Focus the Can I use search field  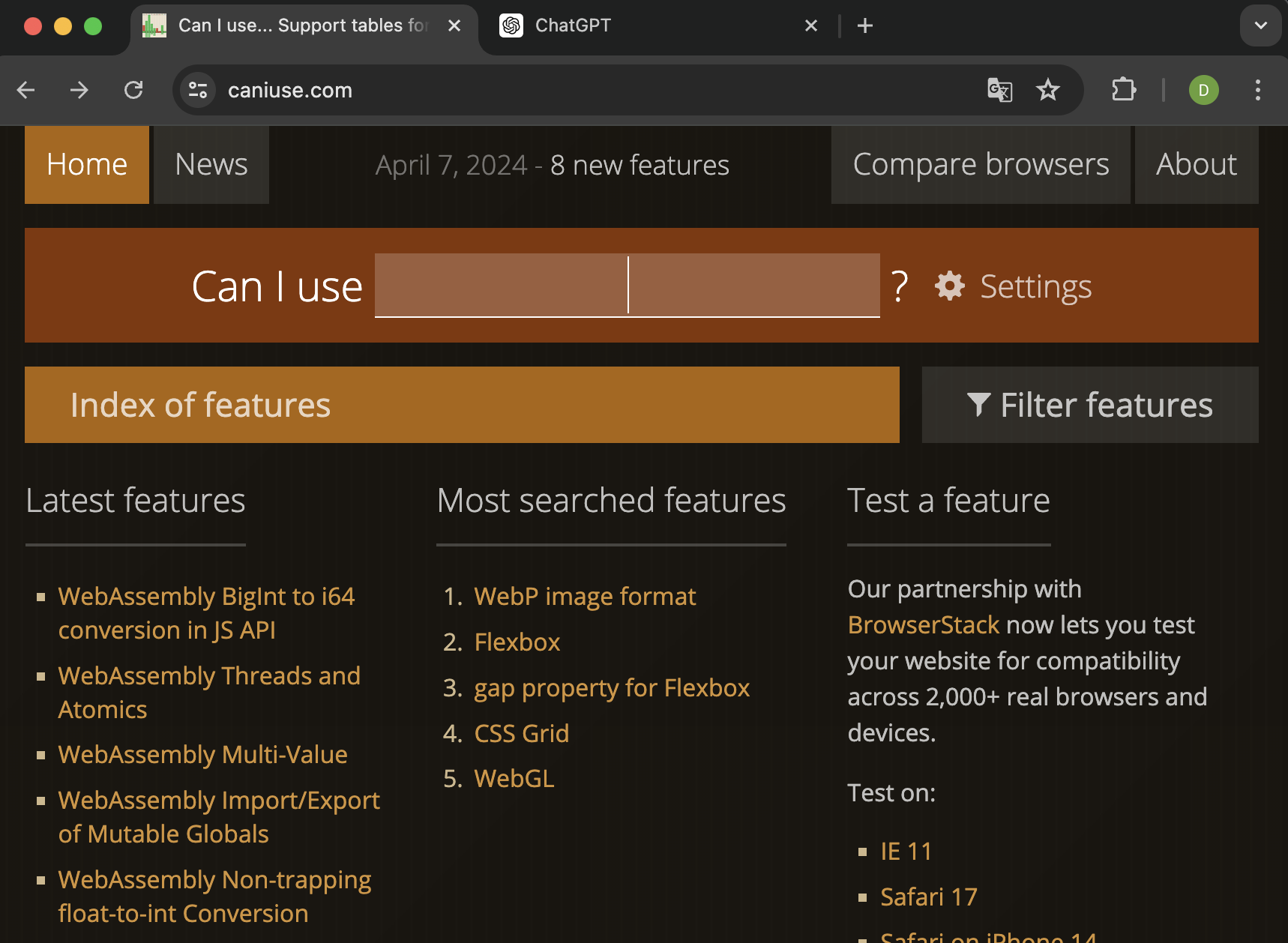(628, 286)
